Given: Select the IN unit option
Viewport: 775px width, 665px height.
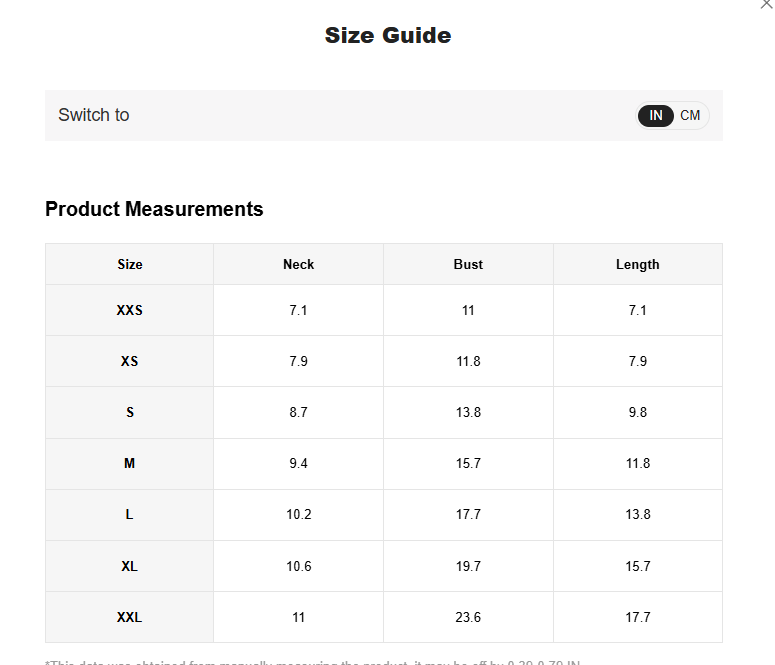Looking at the screenshot, I should tap(655, 115).
